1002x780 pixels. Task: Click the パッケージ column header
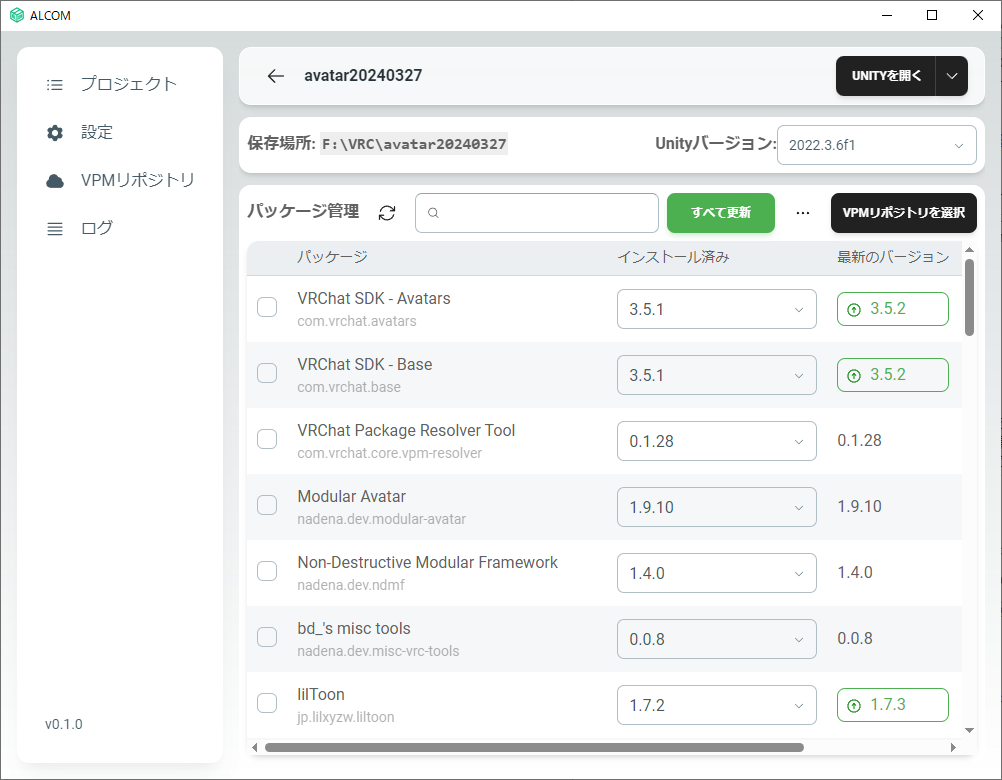point(332,257)
